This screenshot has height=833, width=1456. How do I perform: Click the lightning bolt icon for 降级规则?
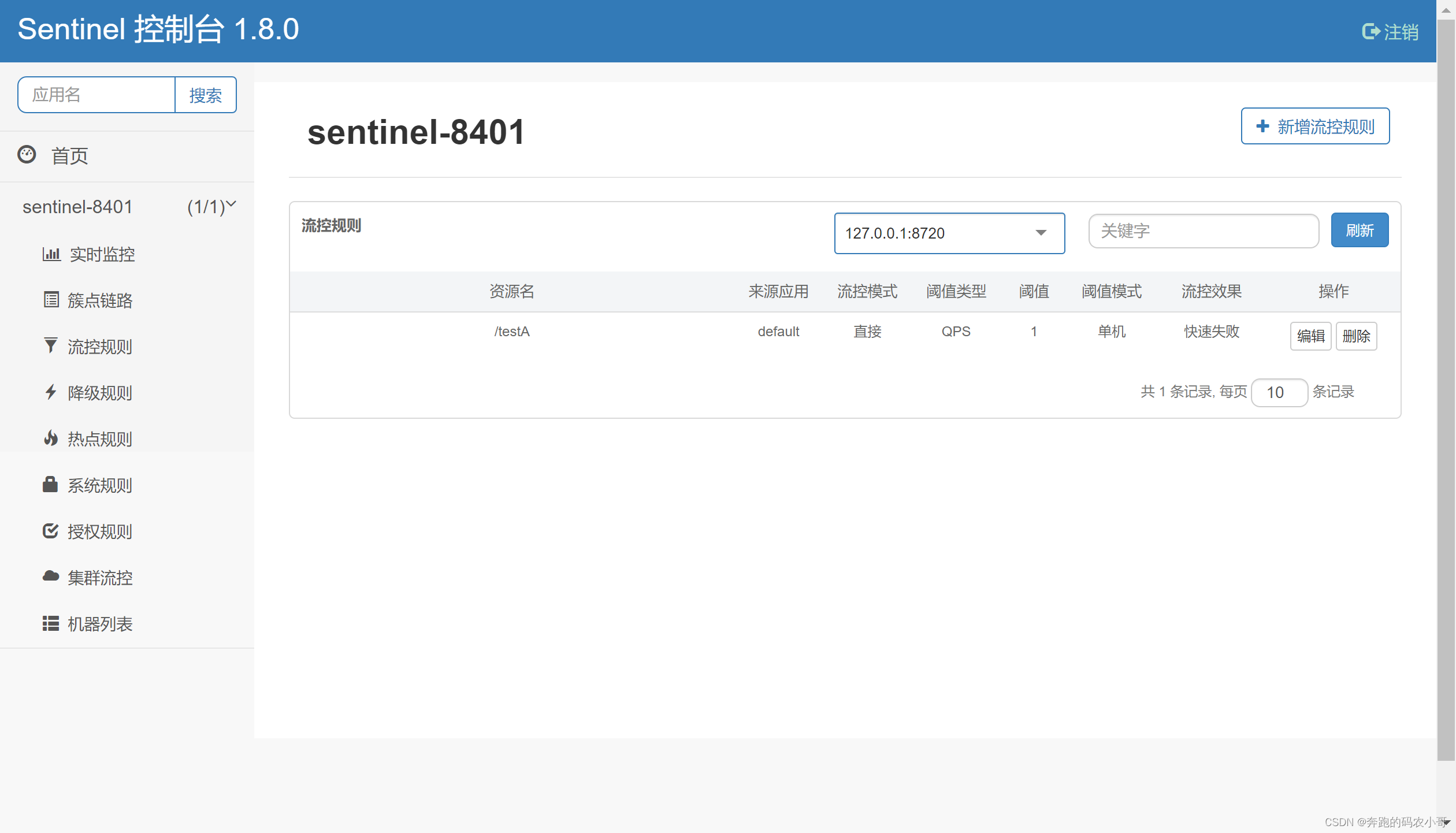[x=51, y=392]
